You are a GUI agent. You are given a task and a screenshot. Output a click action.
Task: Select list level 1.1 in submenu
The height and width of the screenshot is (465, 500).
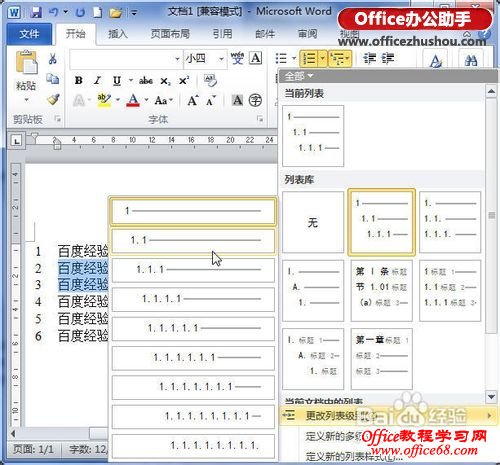click(x=193, y=240)
